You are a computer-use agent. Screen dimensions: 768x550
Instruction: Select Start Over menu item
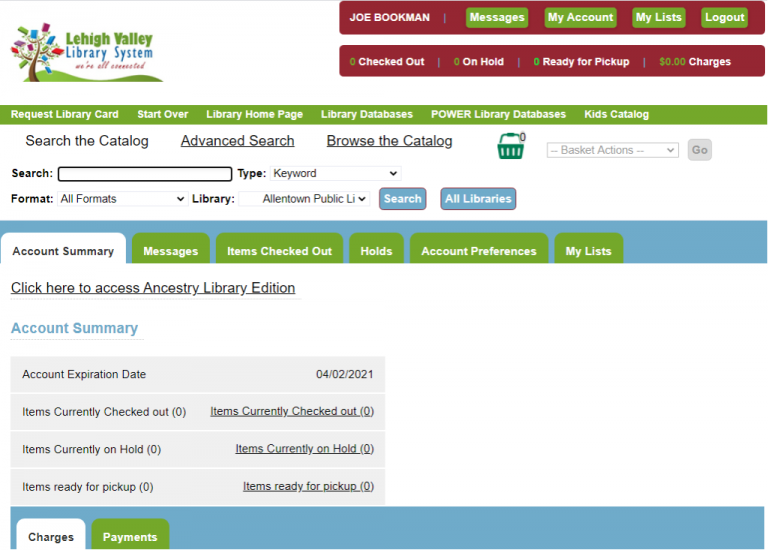click(163, 114)
